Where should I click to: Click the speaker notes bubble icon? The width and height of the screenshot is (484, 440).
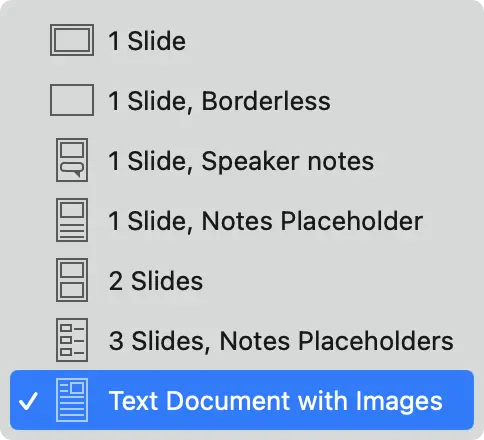(x=72, y=160)
